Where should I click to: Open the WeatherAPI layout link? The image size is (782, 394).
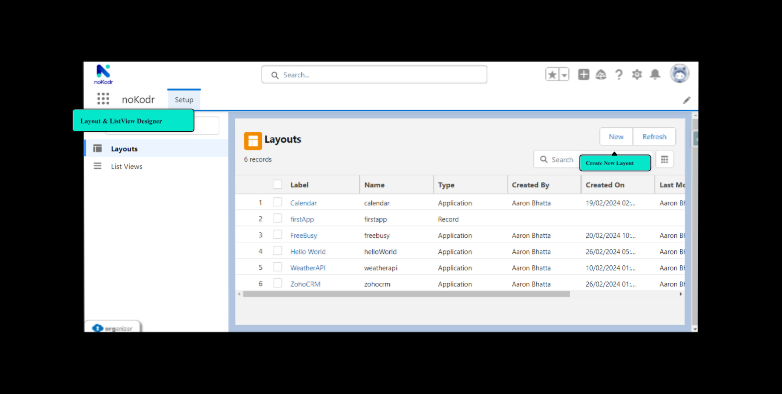308,268
